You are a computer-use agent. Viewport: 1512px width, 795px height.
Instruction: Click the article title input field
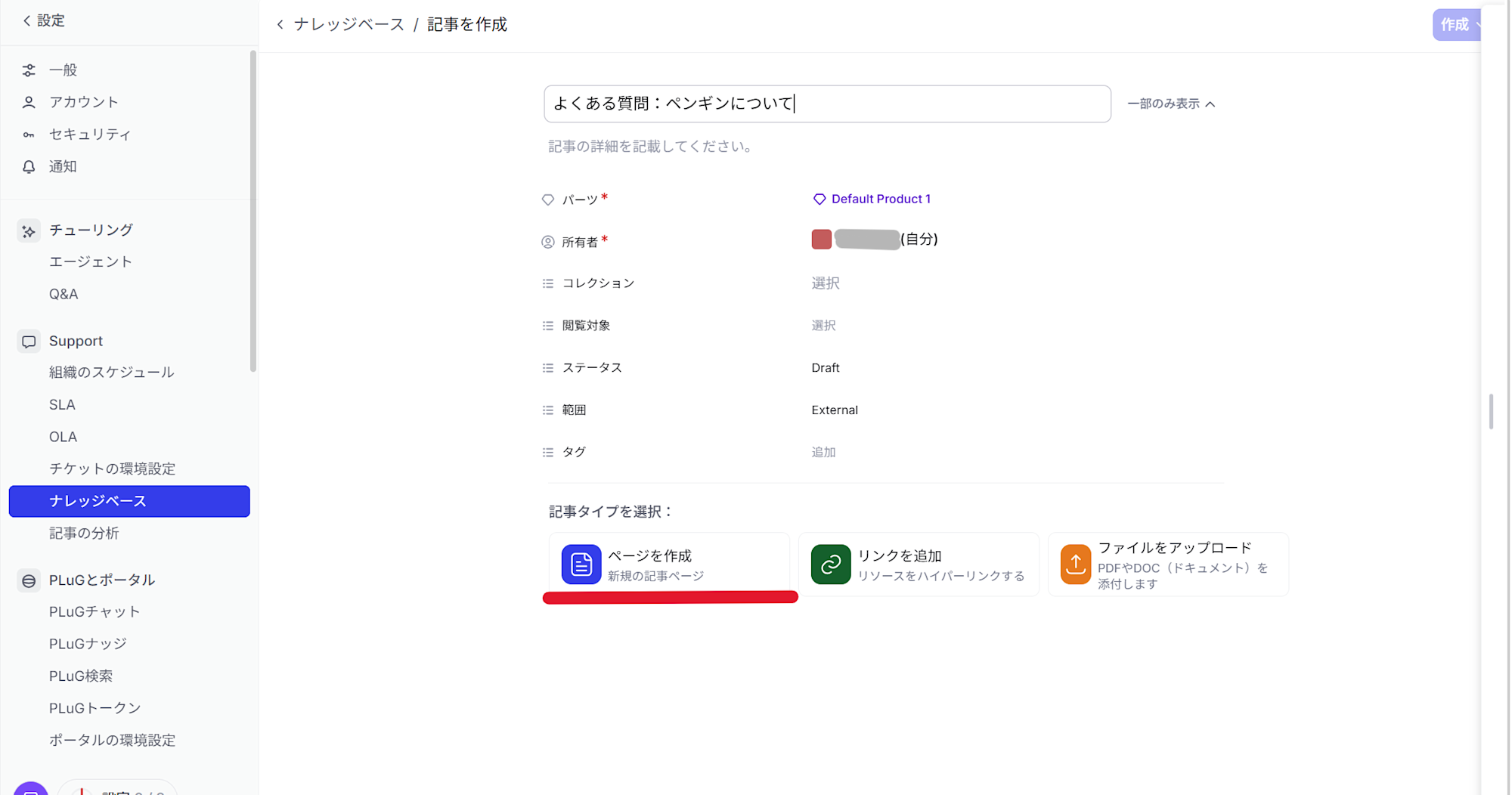click(827, 104)
